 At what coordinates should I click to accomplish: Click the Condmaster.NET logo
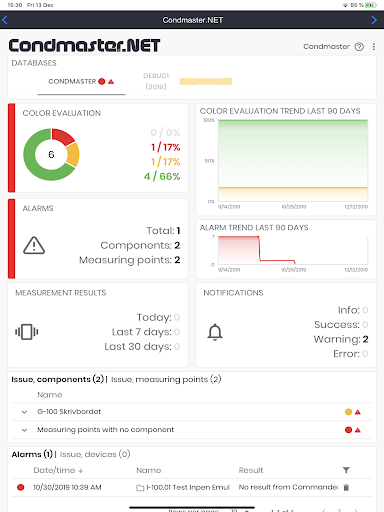(x=84, y=45)
